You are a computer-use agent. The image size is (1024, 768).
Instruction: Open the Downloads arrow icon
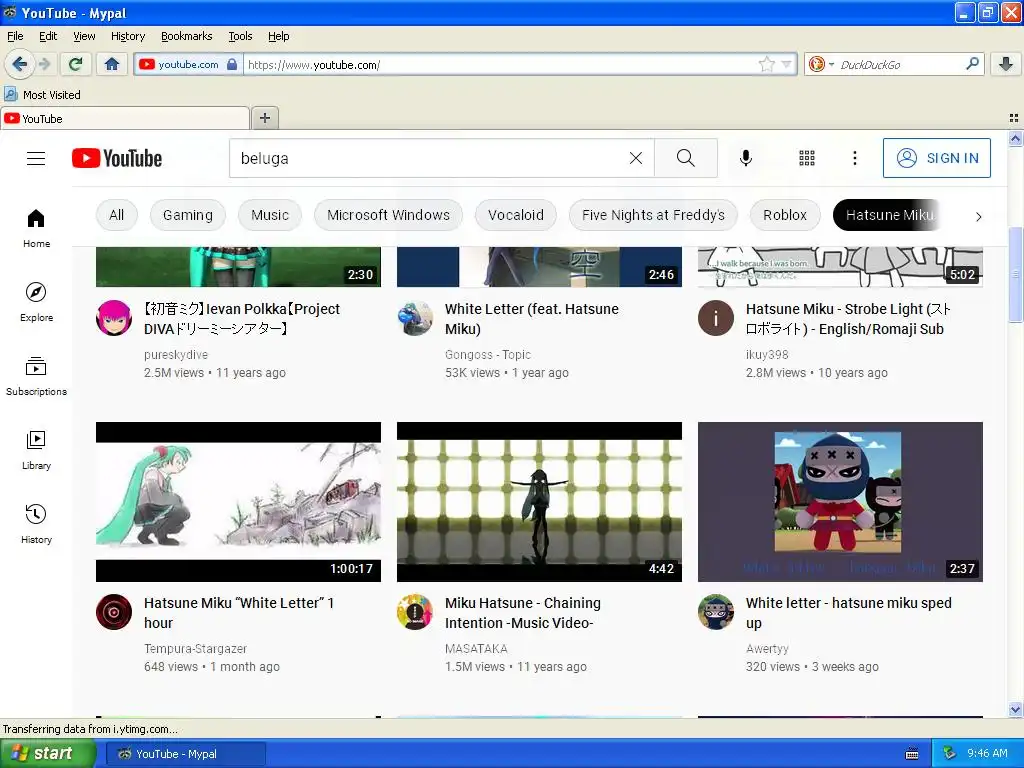[x=1006, y=64]
